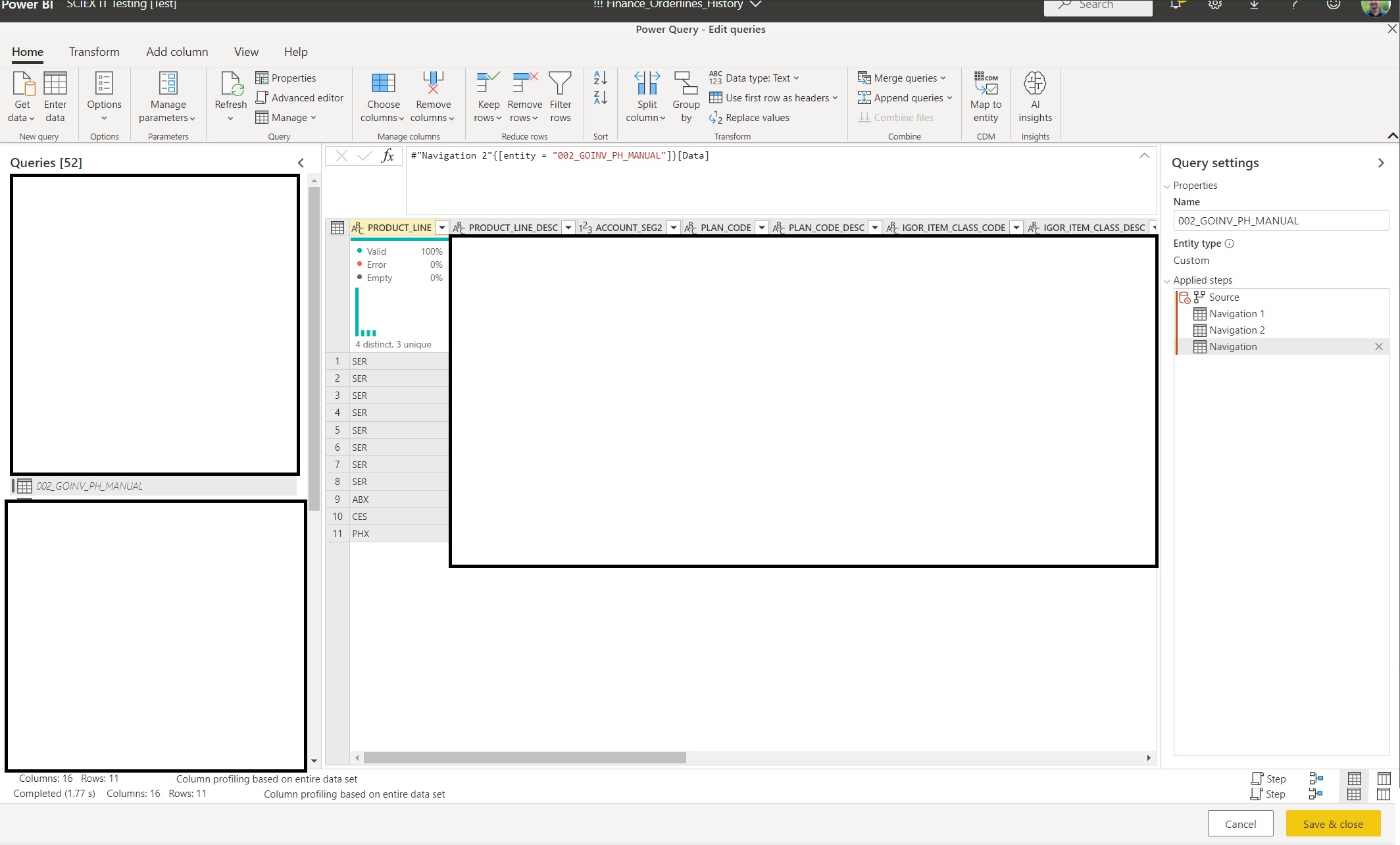
Task: Click table corner menu icon in grid
Action: [x=337, y=228]
